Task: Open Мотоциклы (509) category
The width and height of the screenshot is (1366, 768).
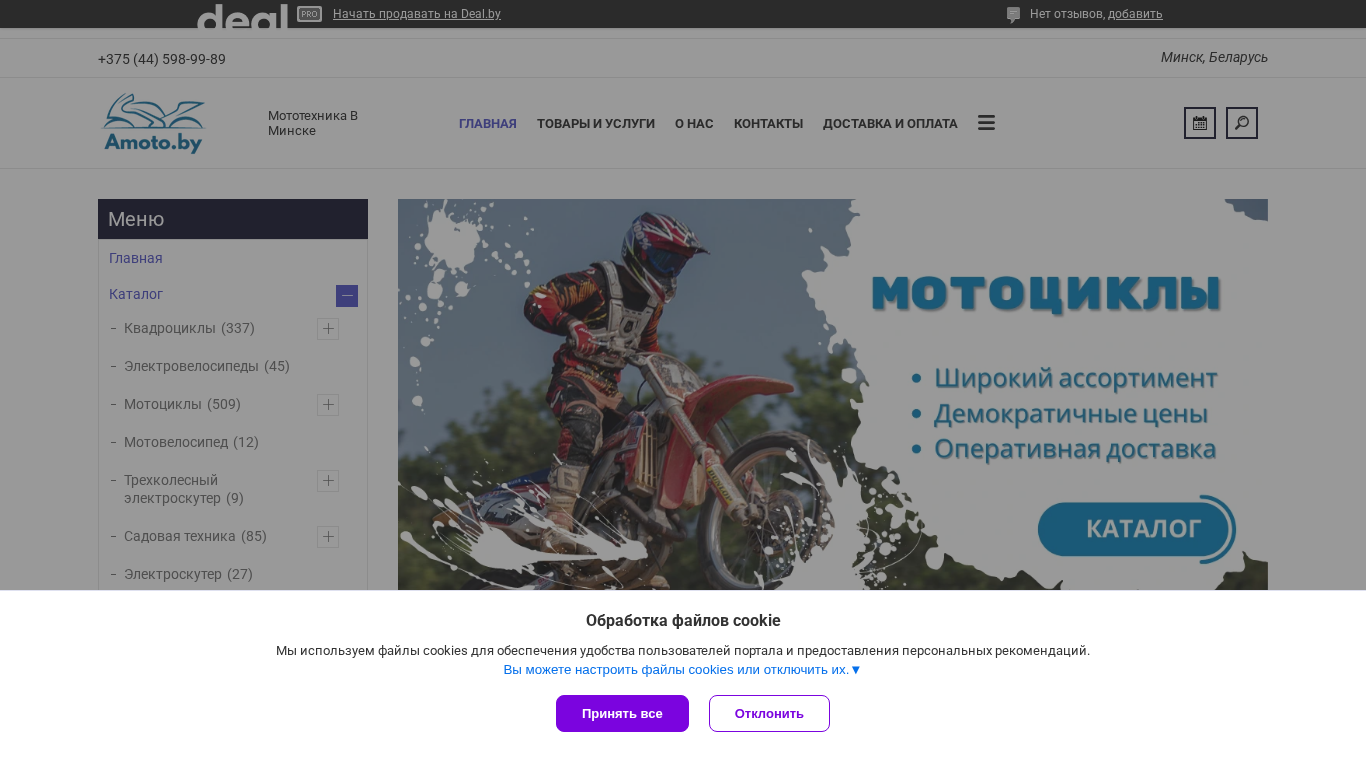Action: [182, 404]
